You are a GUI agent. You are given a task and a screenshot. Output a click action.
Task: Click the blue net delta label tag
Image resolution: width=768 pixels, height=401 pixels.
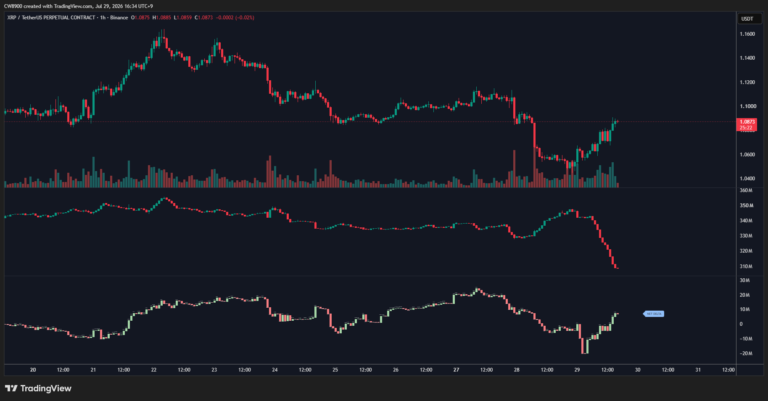click(653, 314)
